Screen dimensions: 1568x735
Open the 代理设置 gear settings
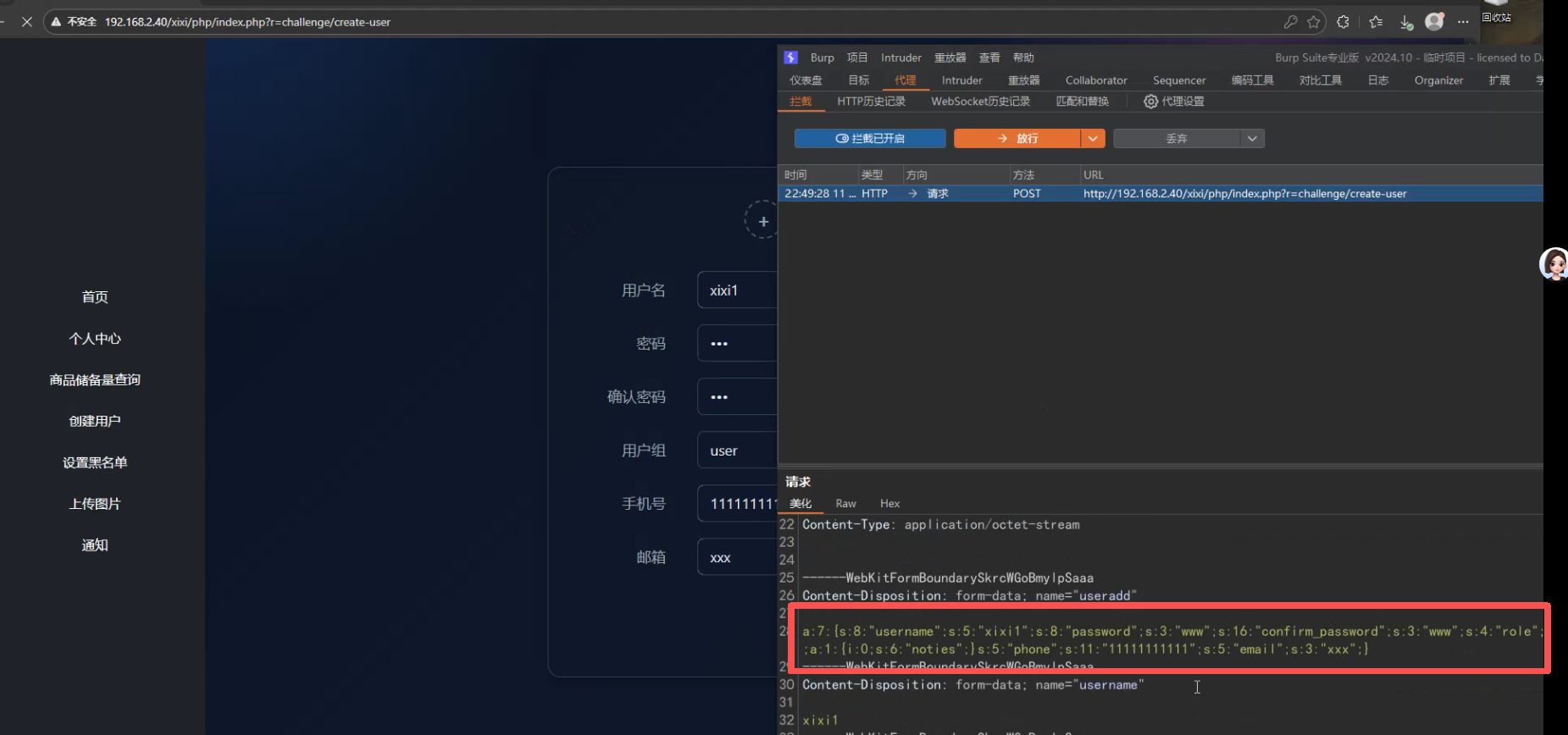click(1174, 102)
